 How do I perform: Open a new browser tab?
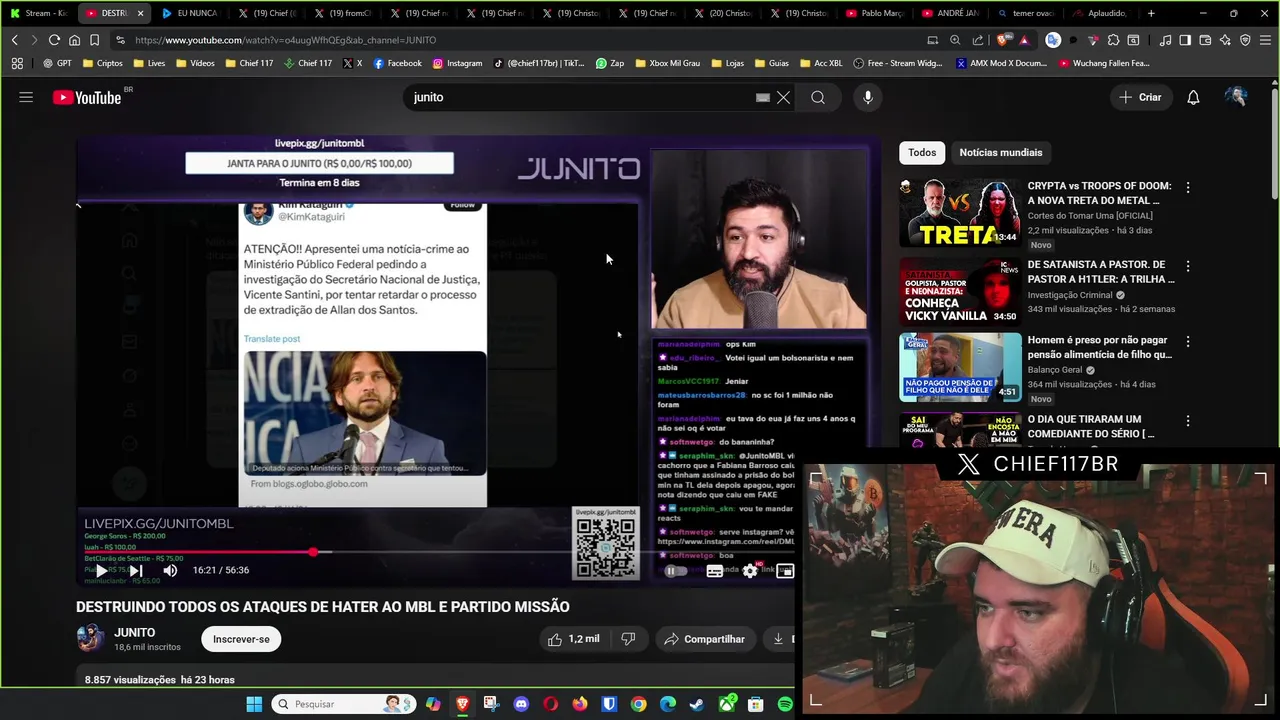[1151, 13]
